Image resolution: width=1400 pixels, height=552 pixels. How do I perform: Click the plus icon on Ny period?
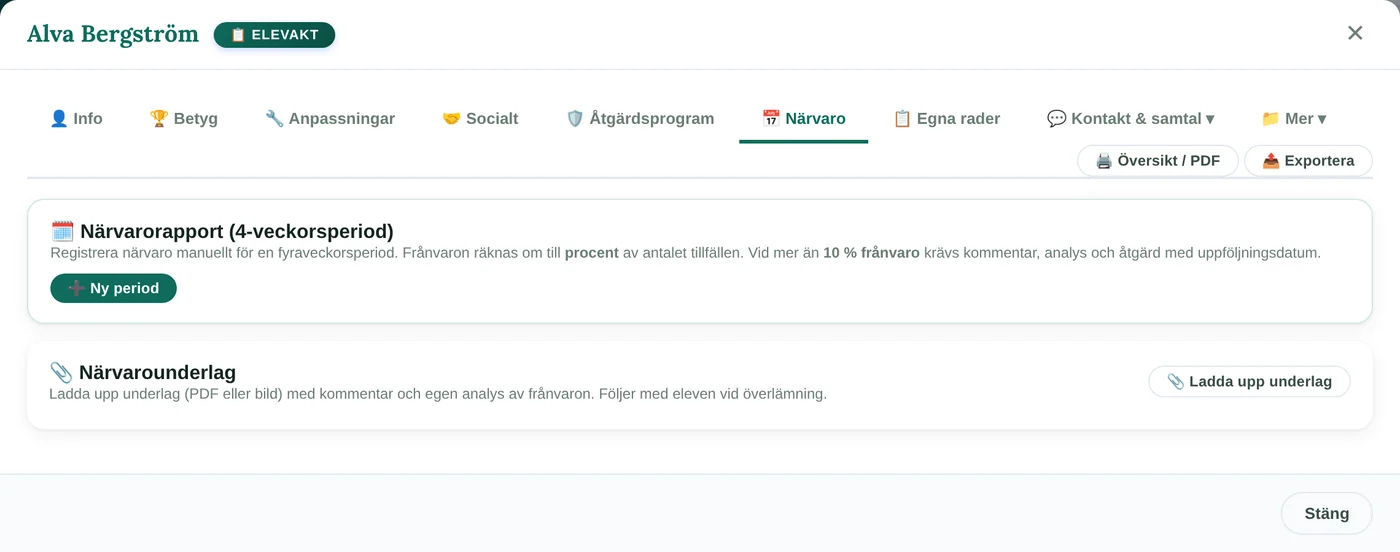tap(77, 288)
